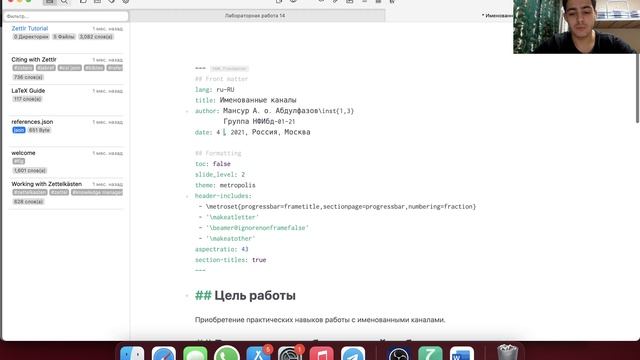
Task: Click the section-titles: true line
Action: (x=231, y=260)
